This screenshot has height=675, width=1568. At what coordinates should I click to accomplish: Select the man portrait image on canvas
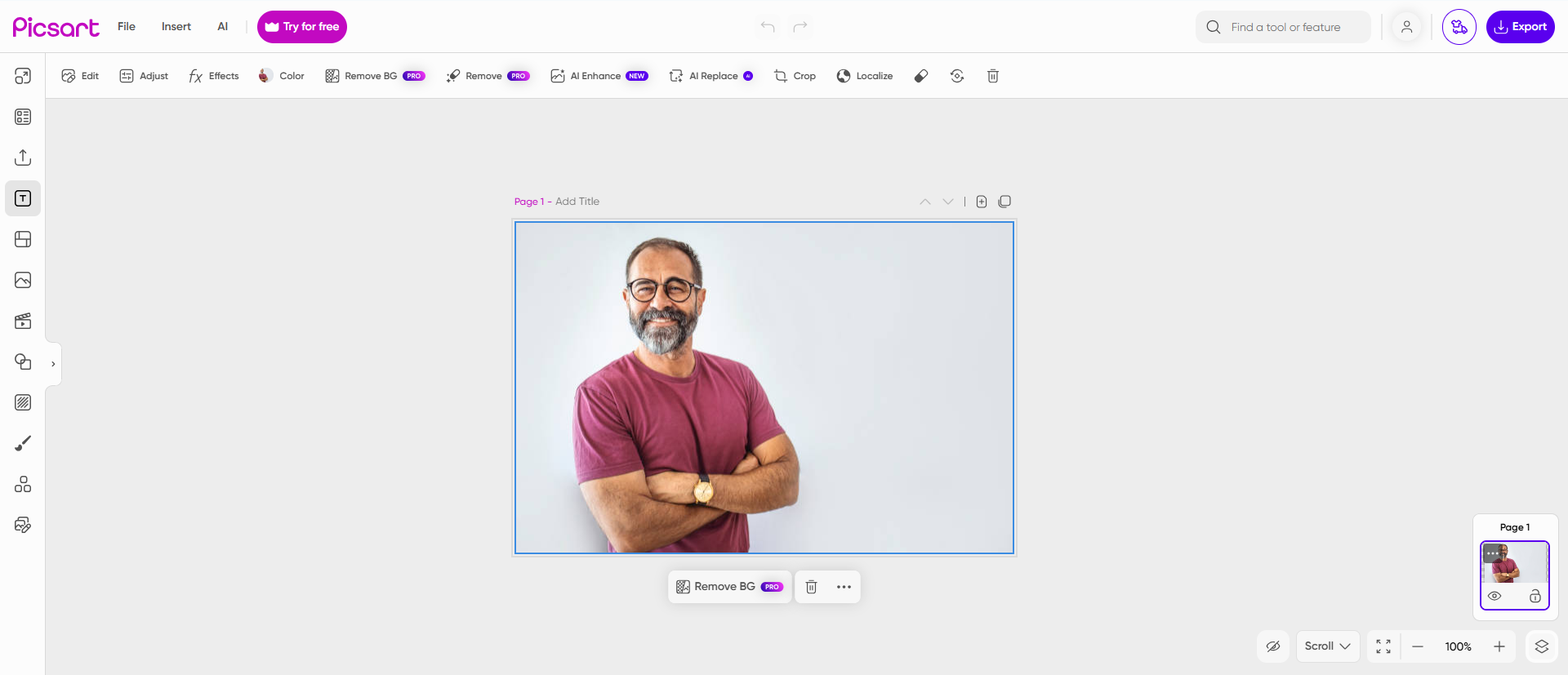coord(764,388)
